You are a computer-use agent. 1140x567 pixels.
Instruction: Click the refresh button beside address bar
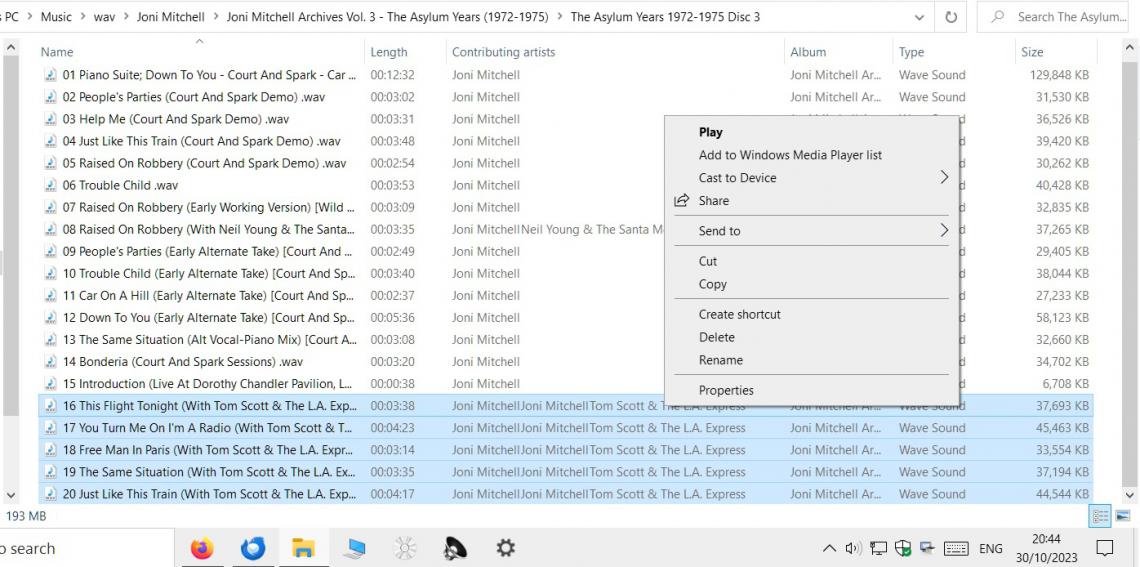pyautogui.click(x=950, y=17)
